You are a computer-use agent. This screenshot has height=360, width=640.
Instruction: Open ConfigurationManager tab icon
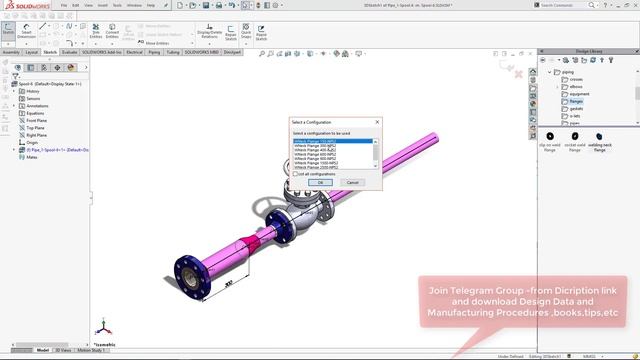(44, 67)
